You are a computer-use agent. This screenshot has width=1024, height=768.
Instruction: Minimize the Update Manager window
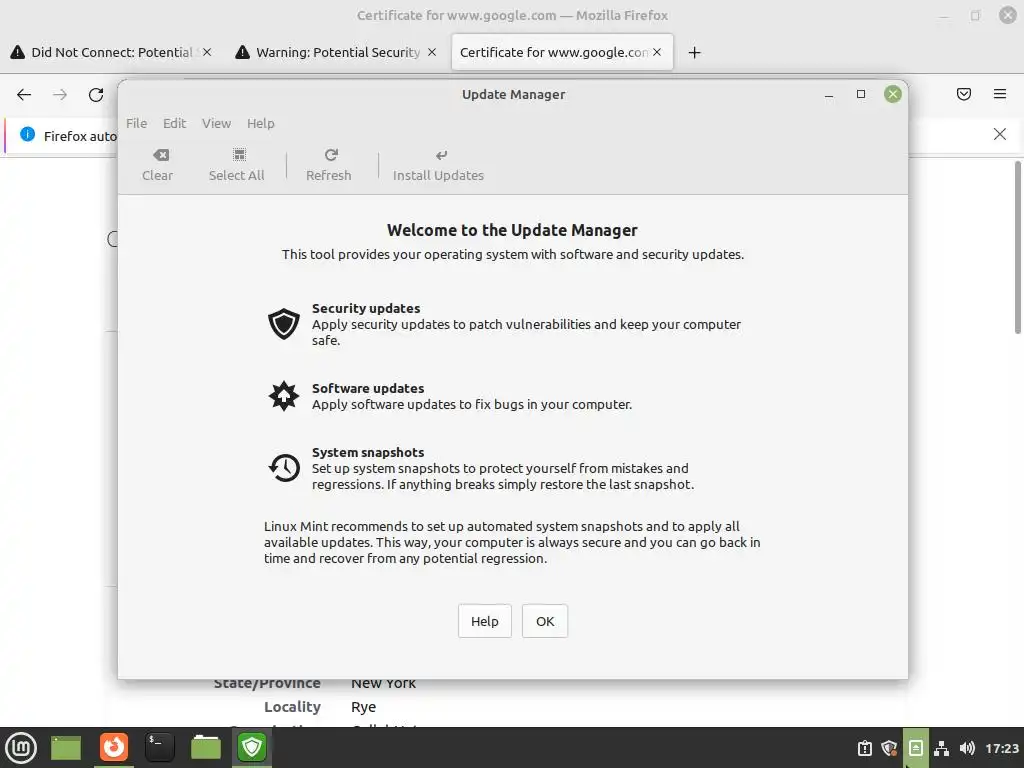(x=829, y=95)
